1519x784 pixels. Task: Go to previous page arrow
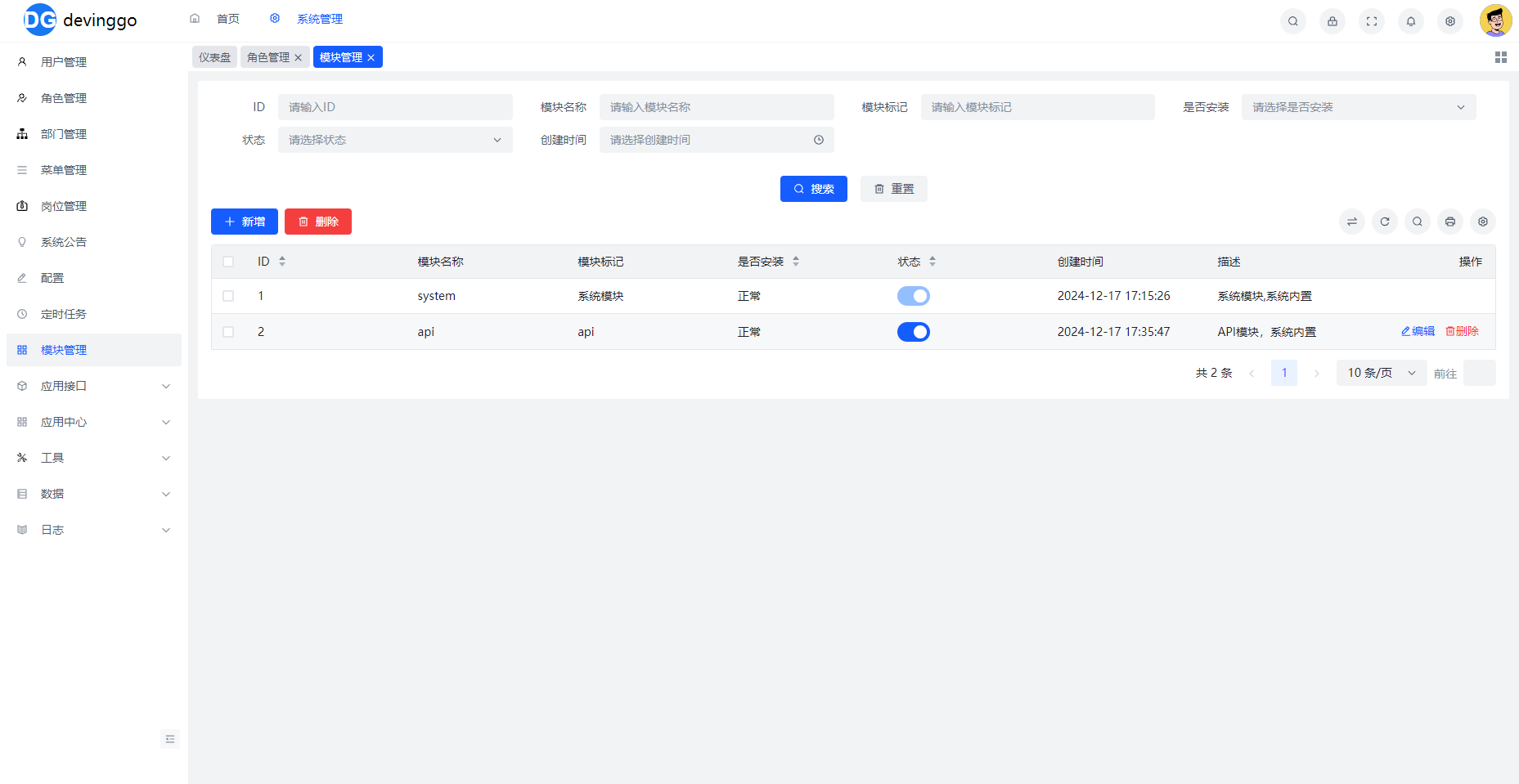(x=1252, y=374)
